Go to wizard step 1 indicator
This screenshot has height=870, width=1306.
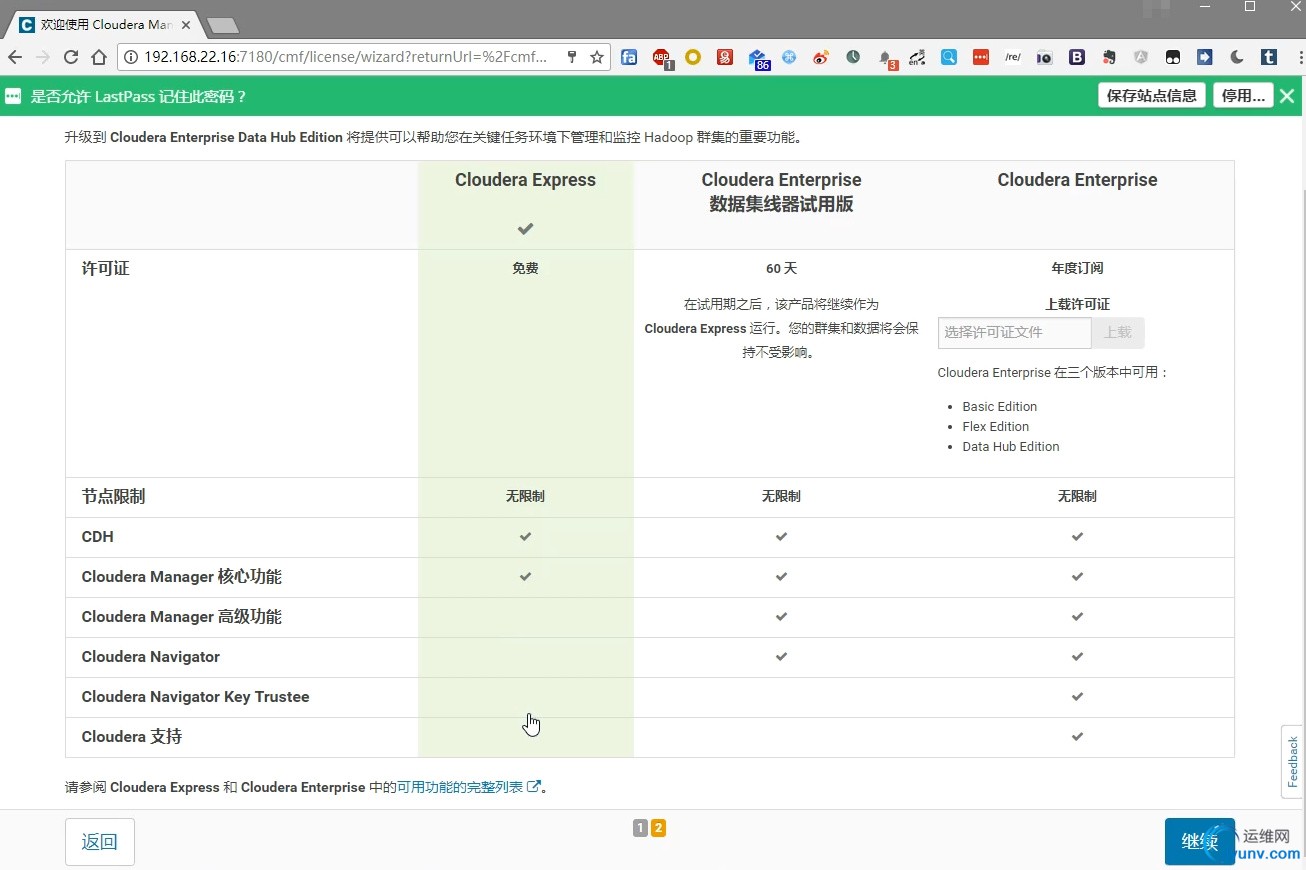pyautogui.click(x=640, y=828)
